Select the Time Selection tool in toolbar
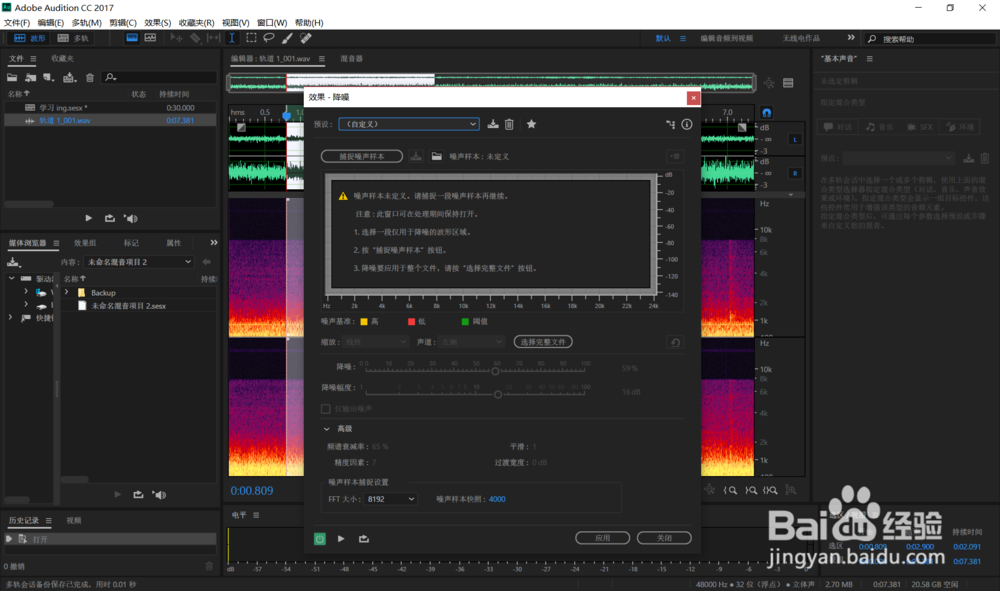The height and width of the screenshot is (591, 1000). tap(232, 38)
